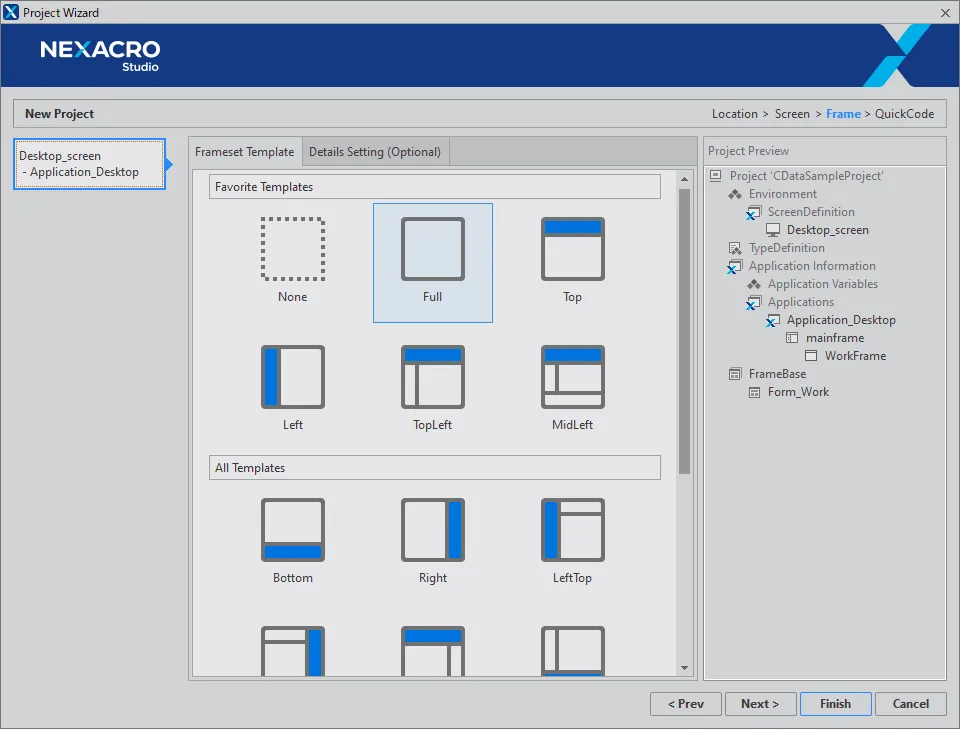
Task: Go back with the Prev button
Action: [x=686, y=704]
